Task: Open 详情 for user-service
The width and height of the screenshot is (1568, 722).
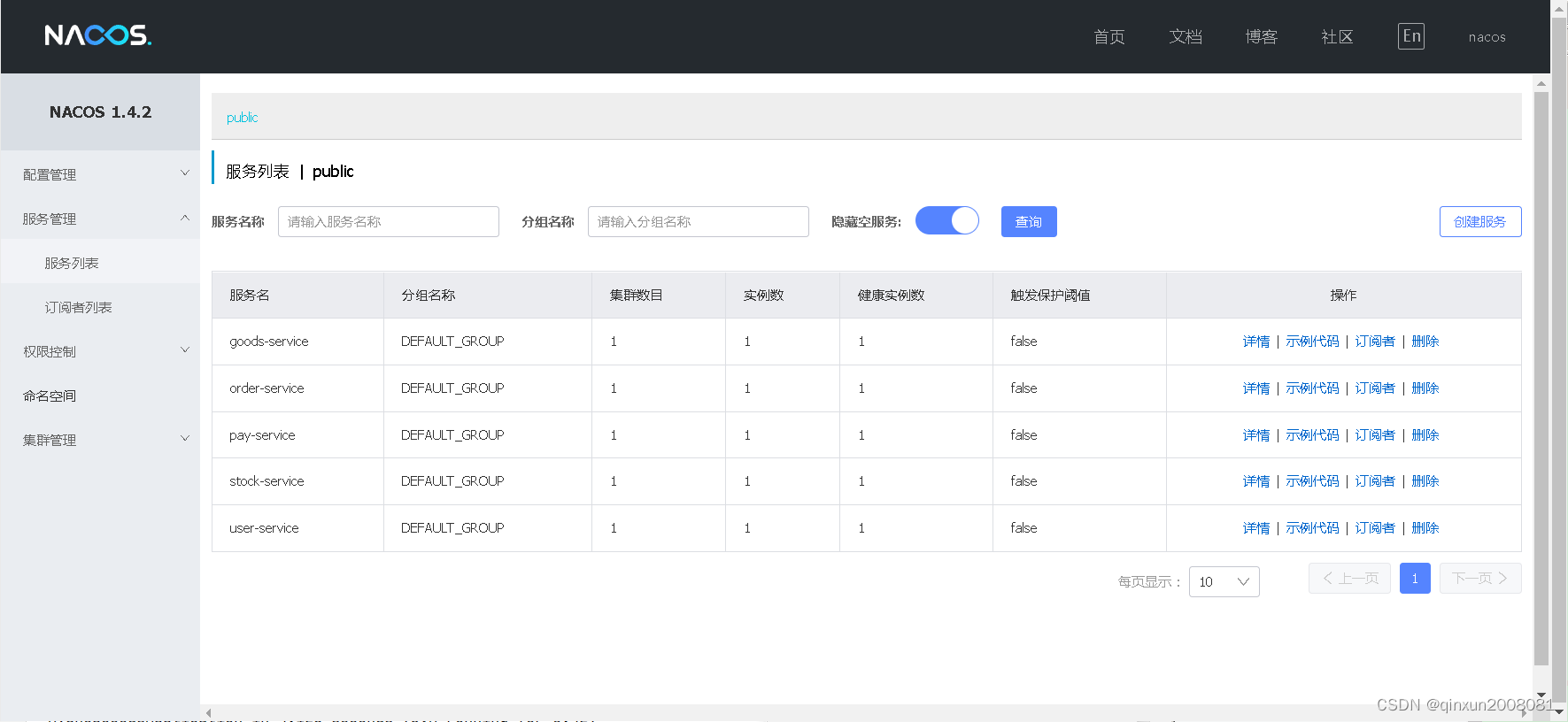Action: pos(1256,528)
